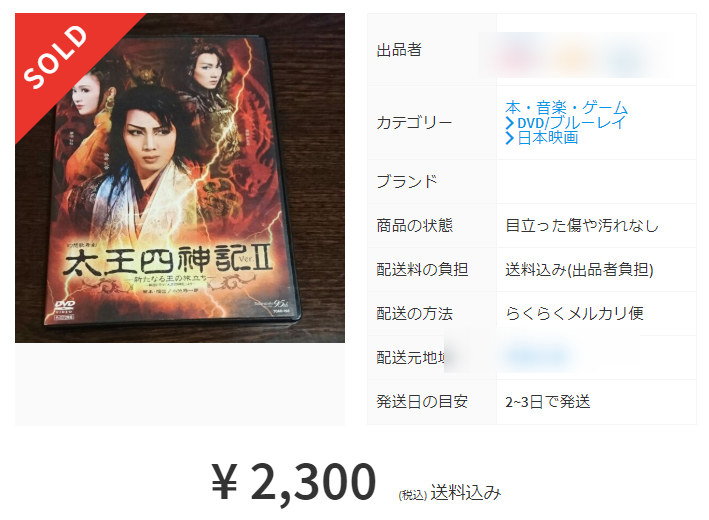
Task: Click the ブランド row label
Action: pos(406,181)
